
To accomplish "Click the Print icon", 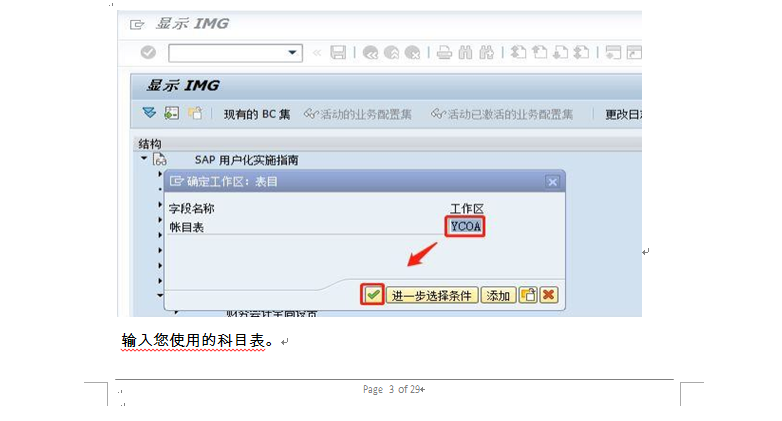I will click(x=444, y=52).
